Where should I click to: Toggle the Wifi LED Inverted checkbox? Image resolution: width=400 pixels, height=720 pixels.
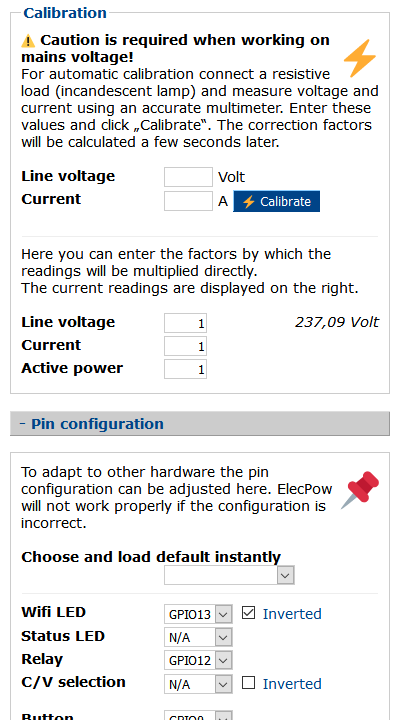[x=248, y=613]
